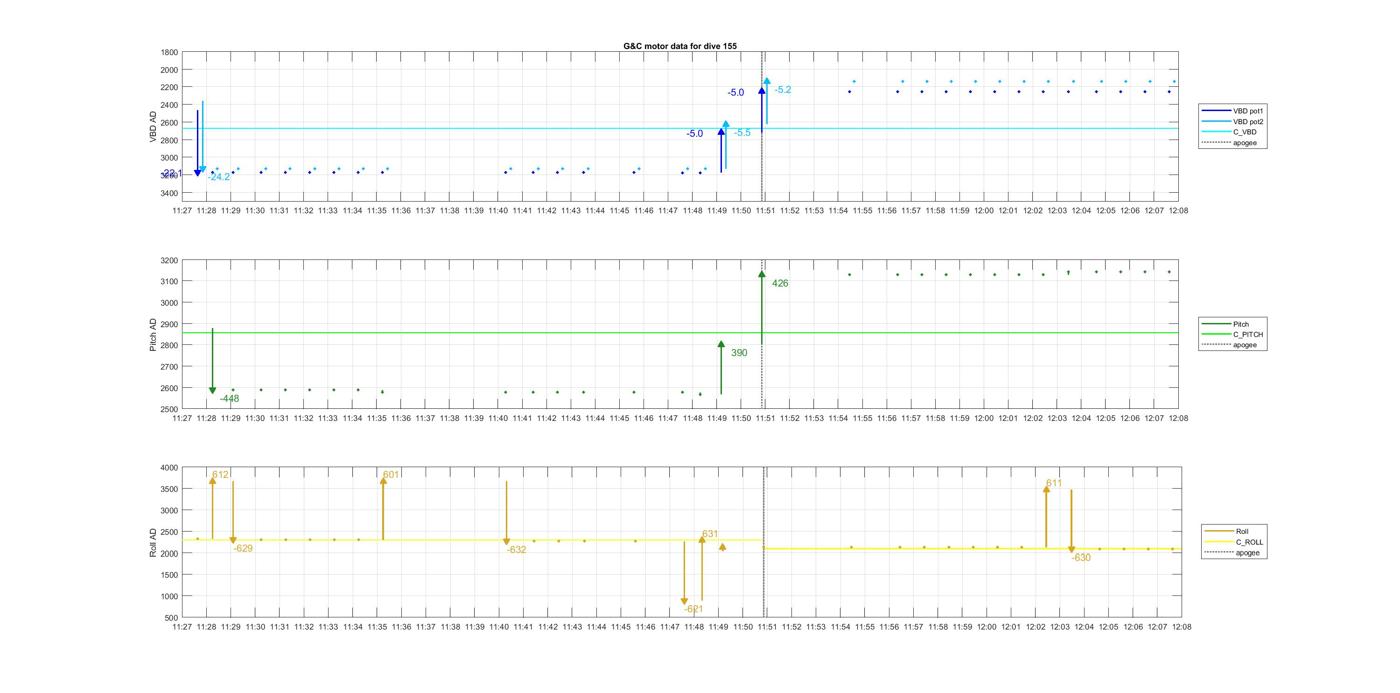Click the "426" pitch data label

(x=780, y=284)
